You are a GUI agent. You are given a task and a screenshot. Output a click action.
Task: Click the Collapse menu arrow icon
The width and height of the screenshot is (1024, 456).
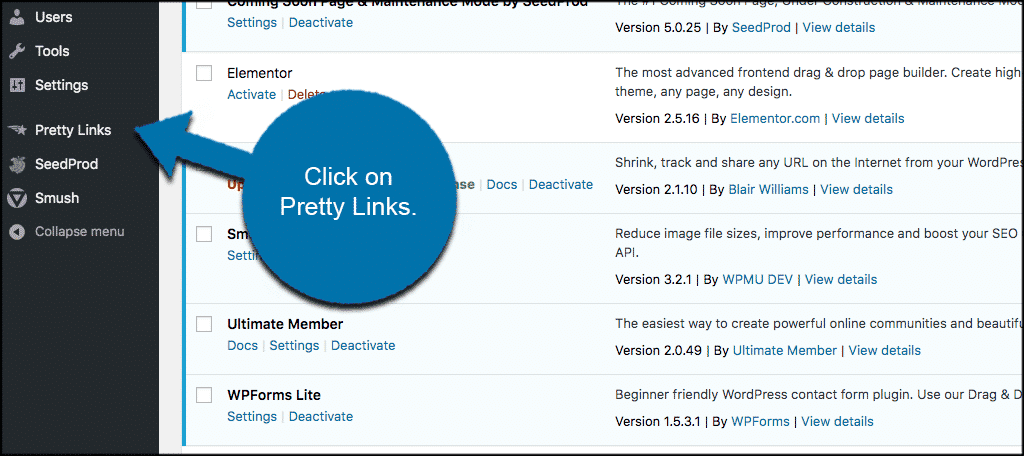tap(18, 232)
